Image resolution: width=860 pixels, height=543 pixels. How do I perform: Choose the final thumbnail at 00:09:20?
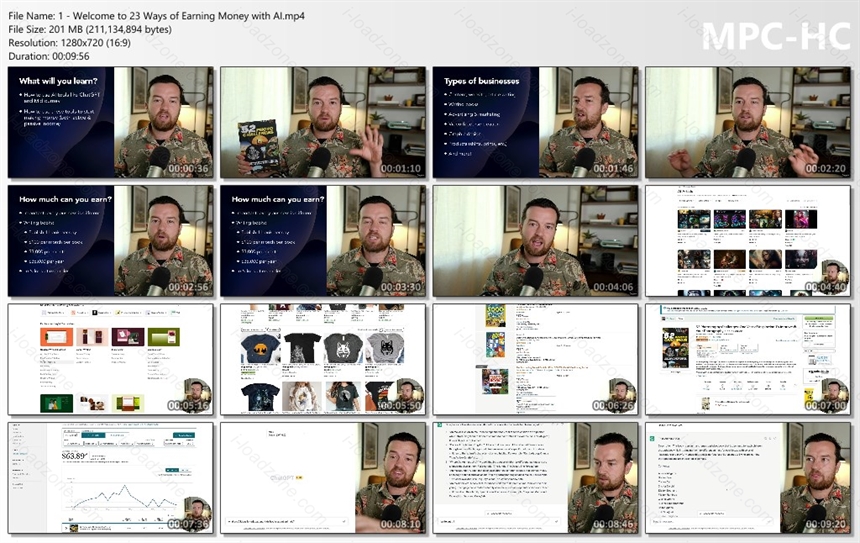pyautogui.click(x=748, y=478)
